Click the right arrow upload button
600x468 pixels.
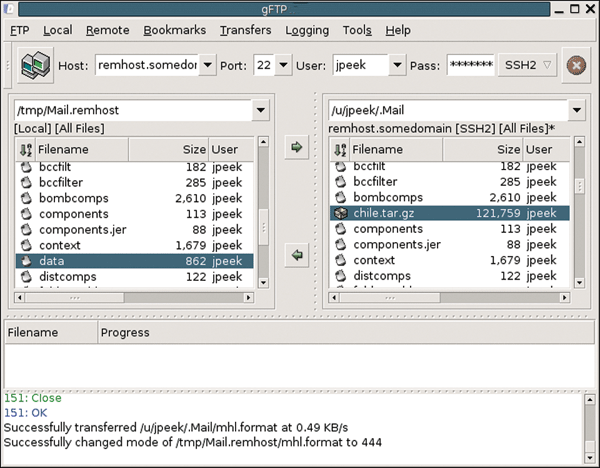pos(296,148)
